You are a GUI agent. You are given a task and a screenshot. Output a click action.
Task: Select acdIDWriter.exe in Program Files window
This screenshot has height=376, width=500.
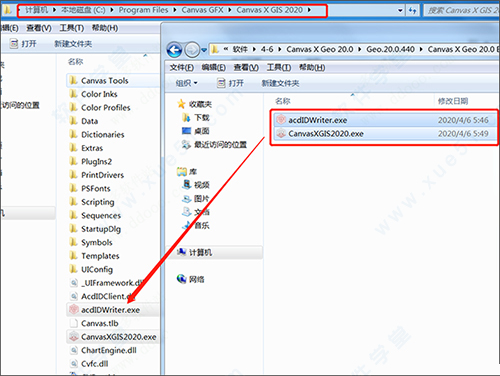(112, 310)
